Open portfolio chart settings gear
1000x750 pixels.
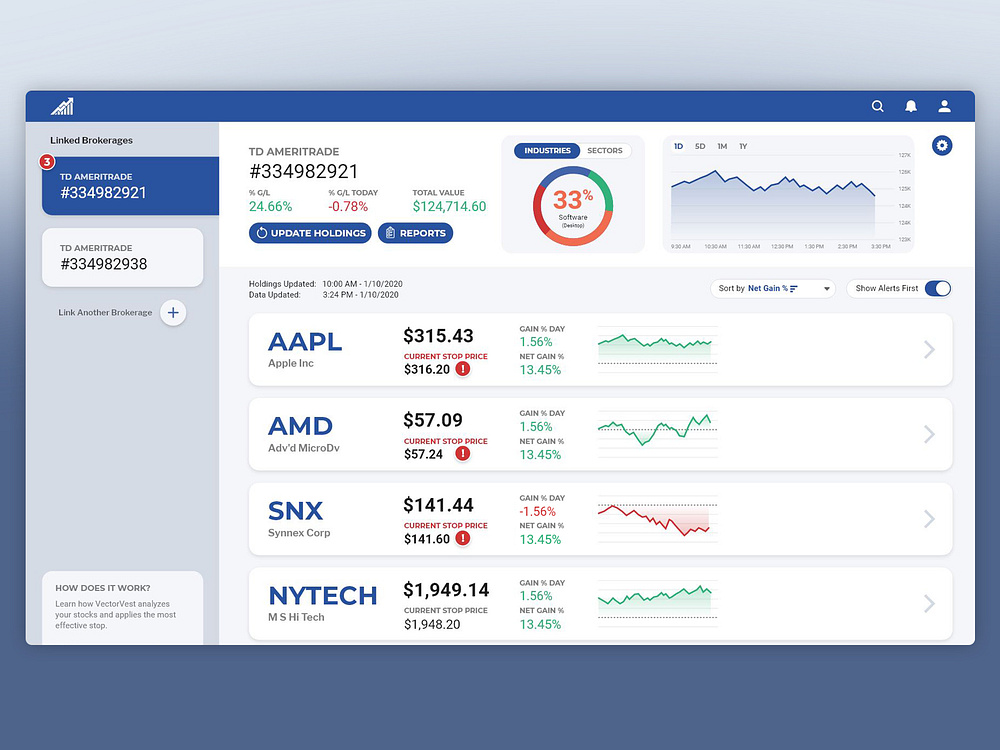941,145
